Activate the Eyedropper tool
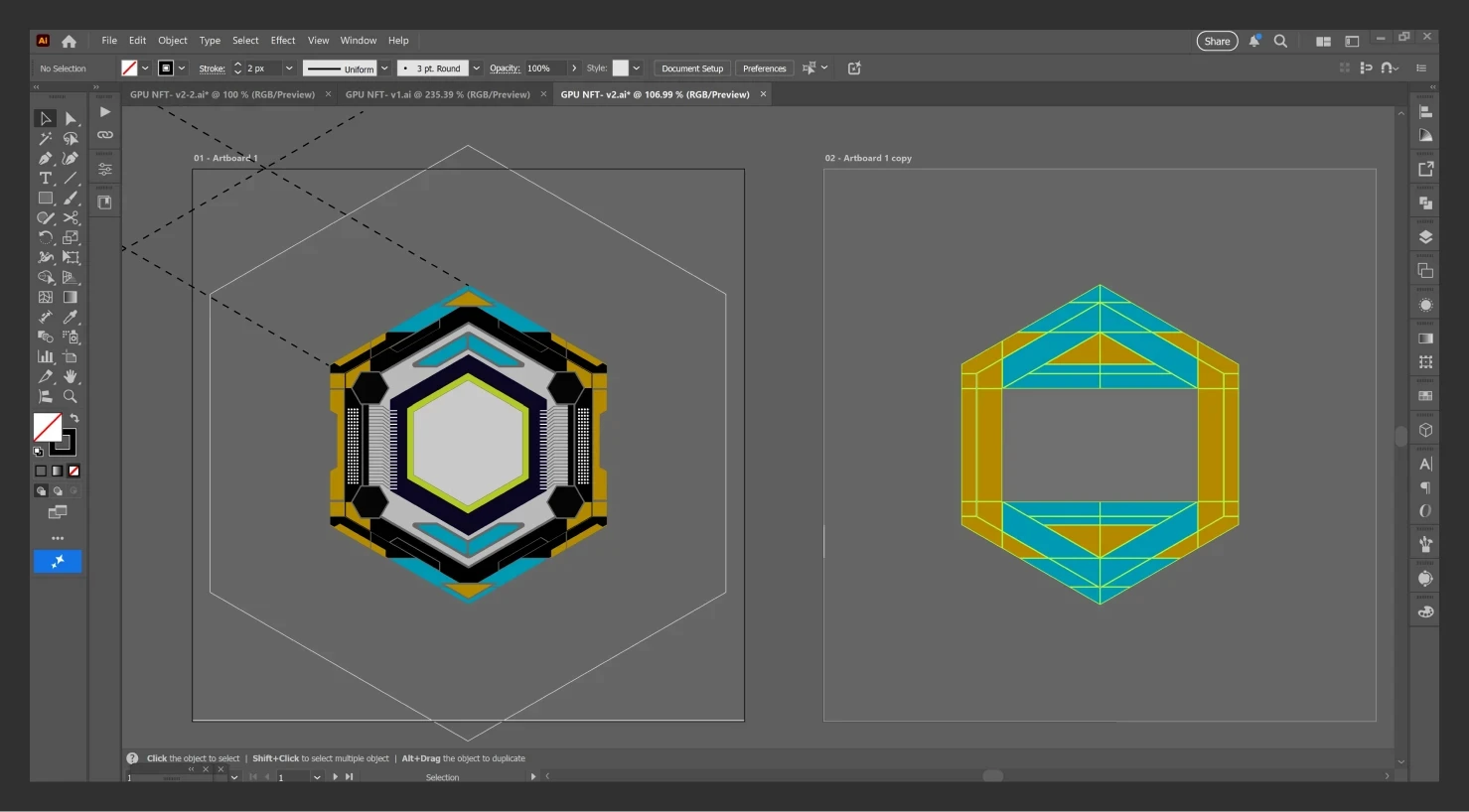The image size is (1469, 812). [x=71, y=318]
